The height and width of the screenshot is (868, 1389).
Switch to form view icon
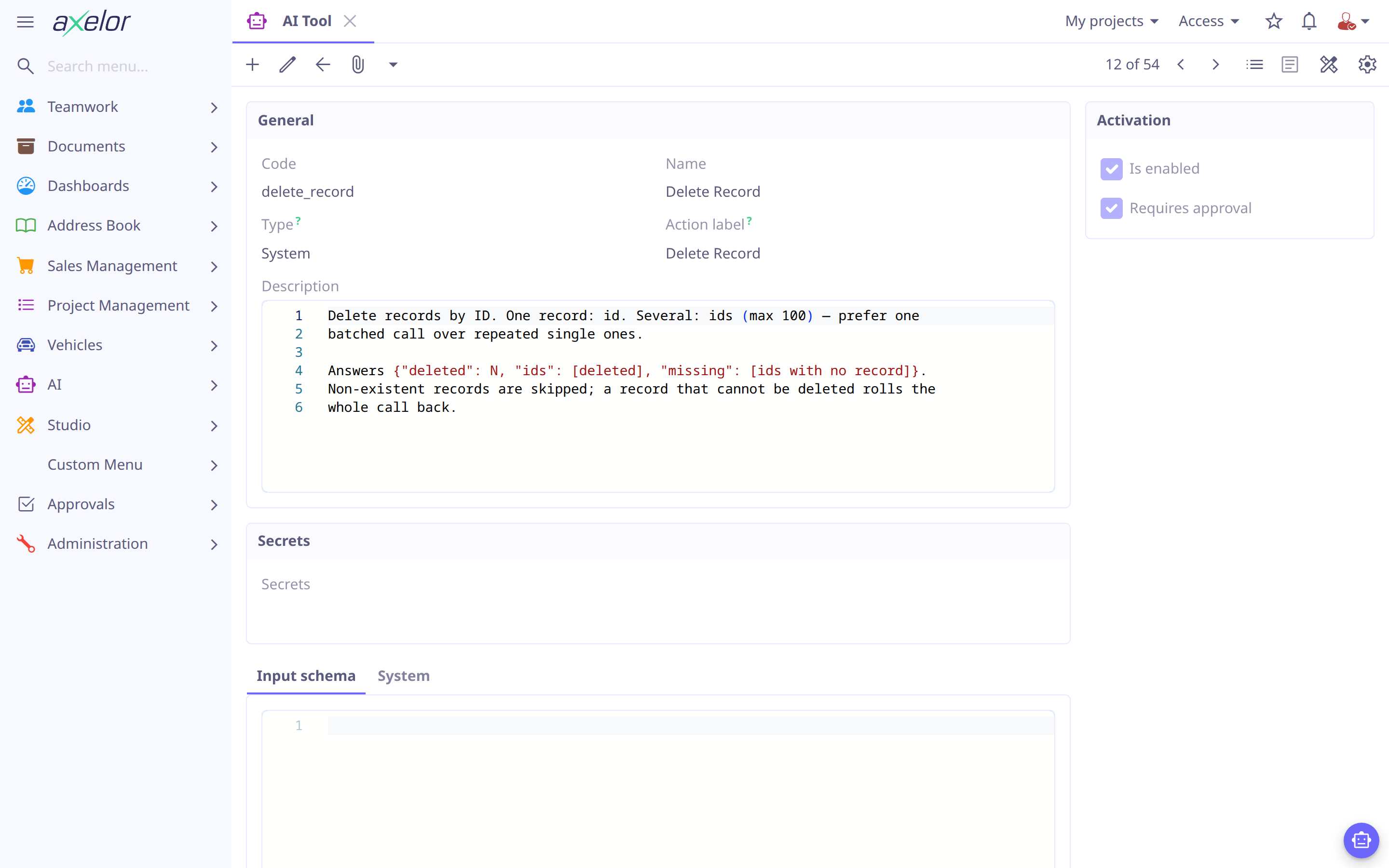1290,64
